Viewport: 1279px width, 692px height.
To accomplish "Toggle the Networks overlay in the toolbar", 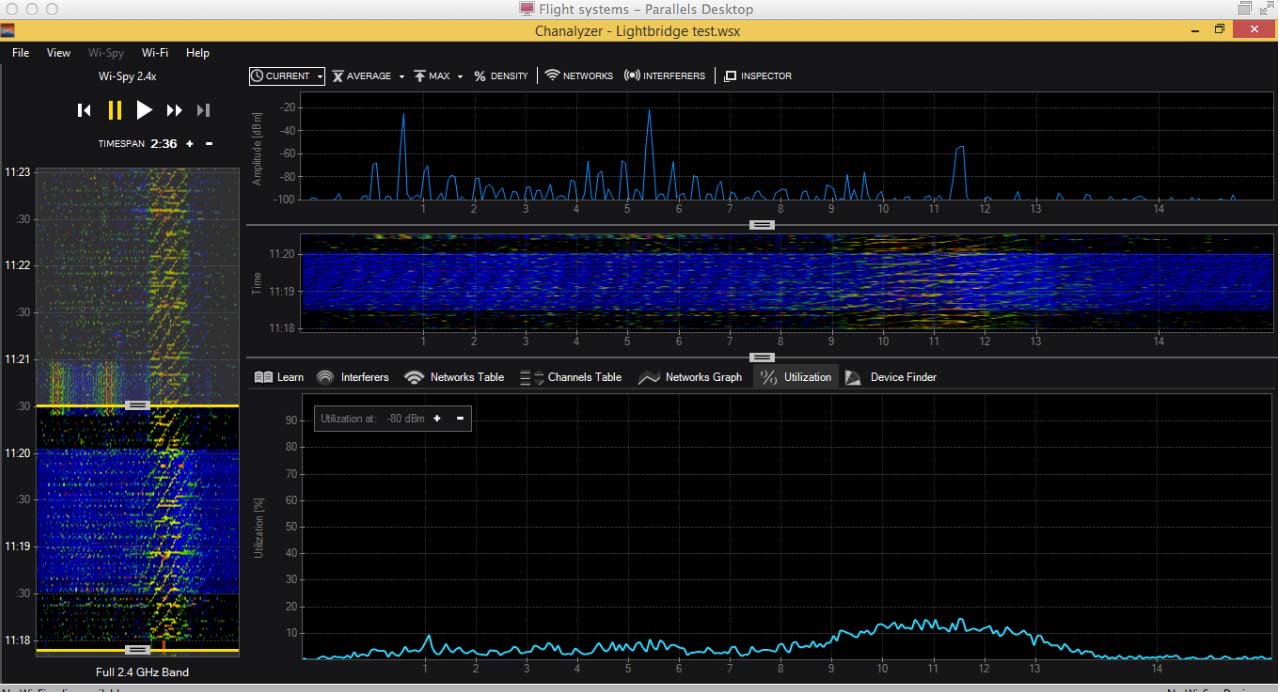I will (x=578, y=76).
